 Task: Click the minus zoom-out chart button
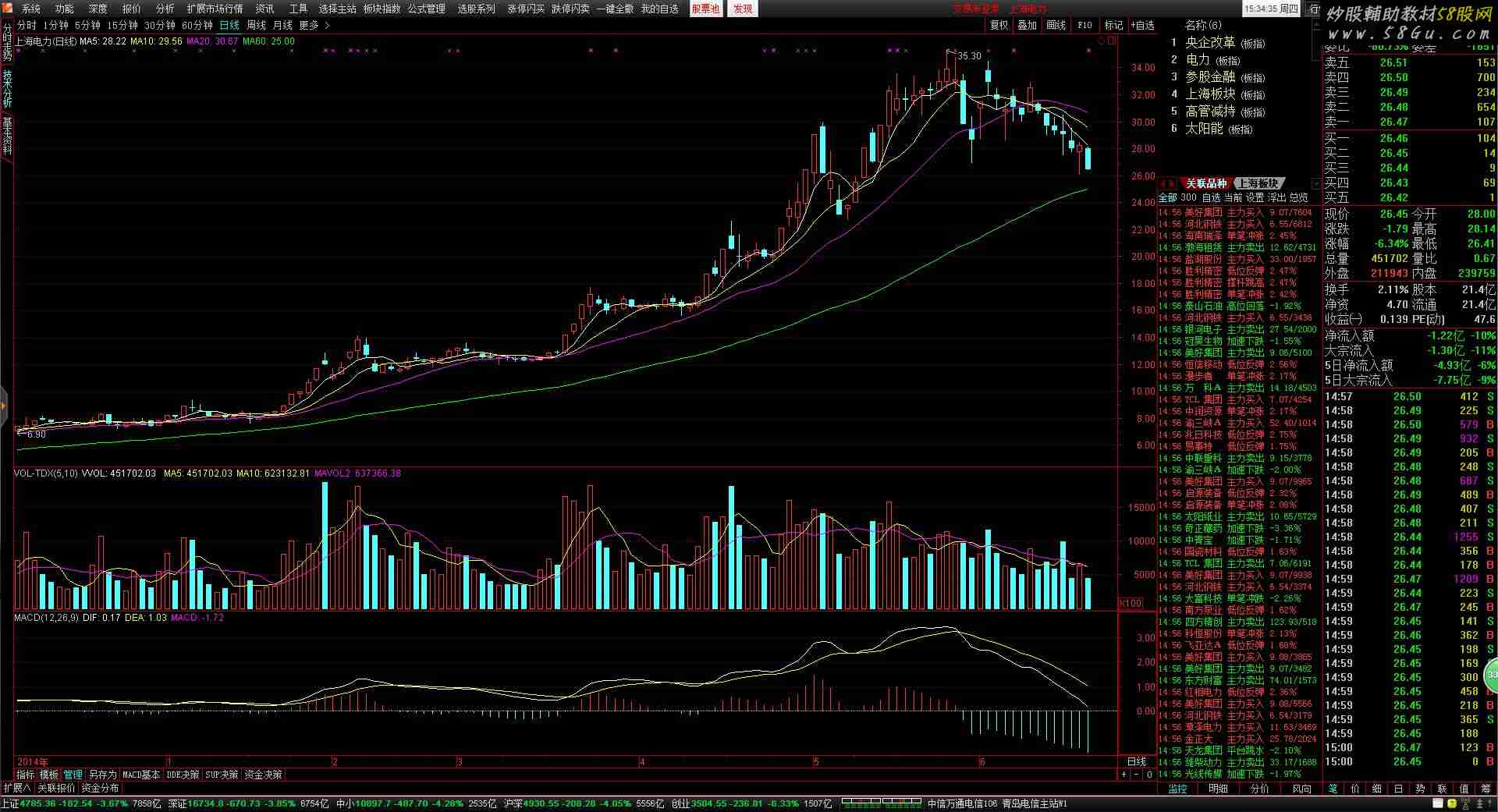pos(1136,775)
